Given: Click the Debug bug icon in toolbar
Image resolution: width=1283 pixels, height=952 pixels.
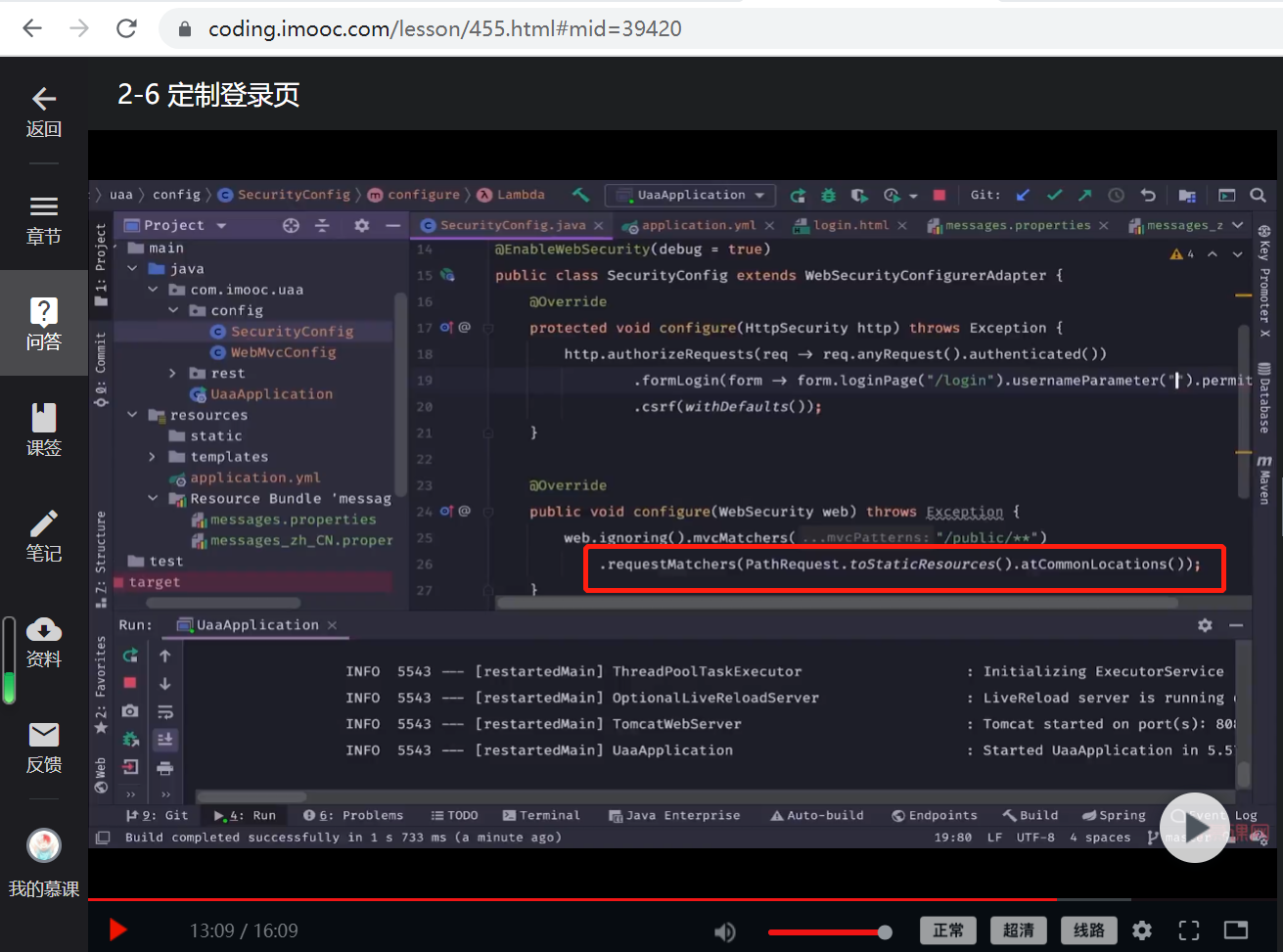Looking at the screenshot, I should pyautogui.click(x=828, y=196).
